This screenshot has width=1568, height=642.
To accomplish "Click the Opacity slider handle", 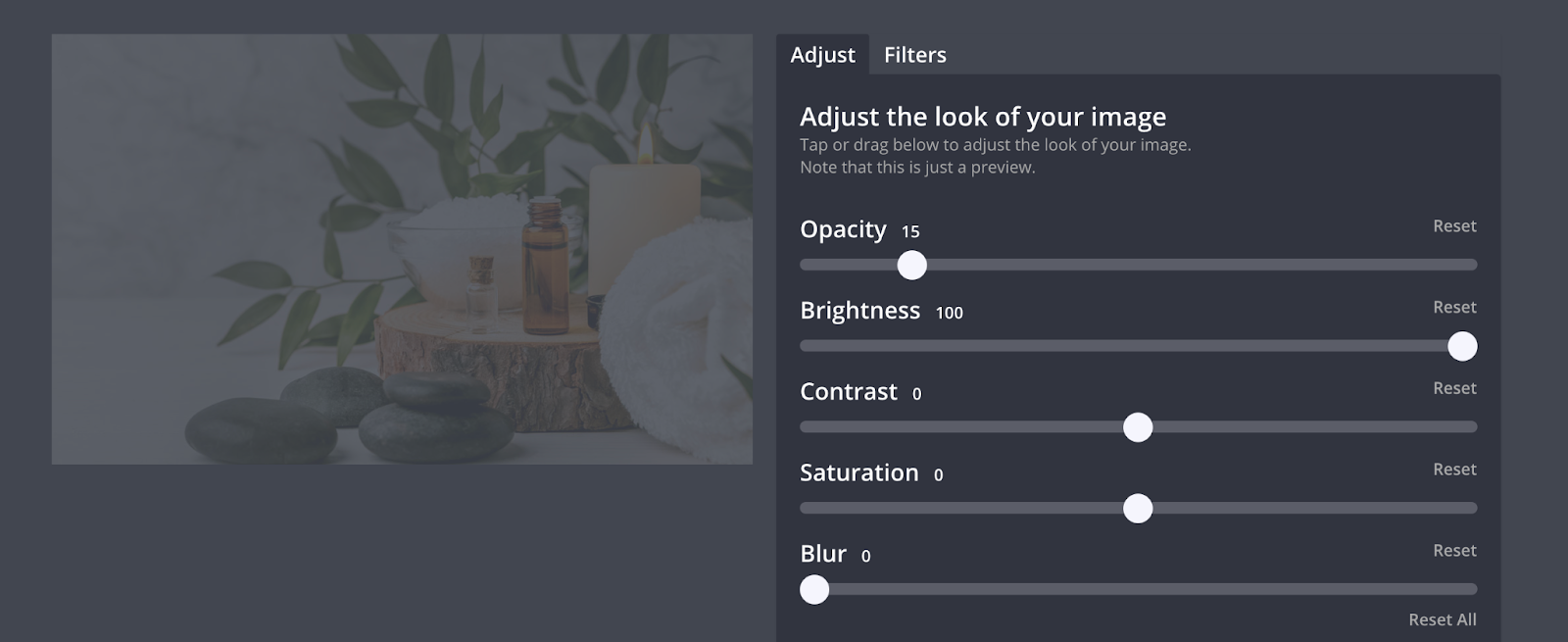I will (x=911, y=265).
